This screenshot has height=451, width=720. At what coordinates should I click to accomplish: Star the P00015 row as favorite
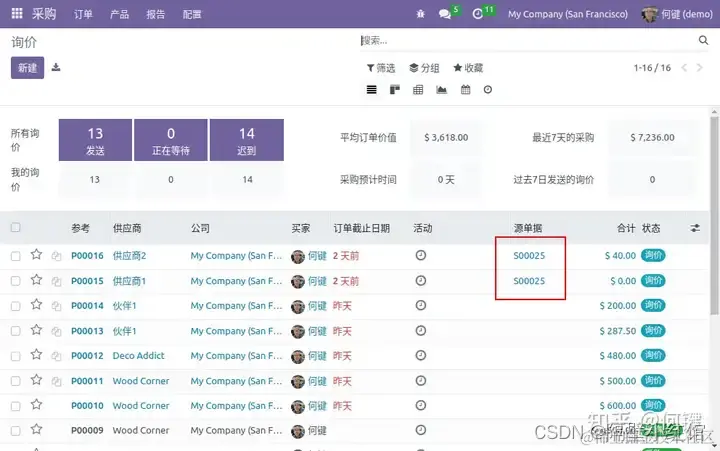pos(36,280)
